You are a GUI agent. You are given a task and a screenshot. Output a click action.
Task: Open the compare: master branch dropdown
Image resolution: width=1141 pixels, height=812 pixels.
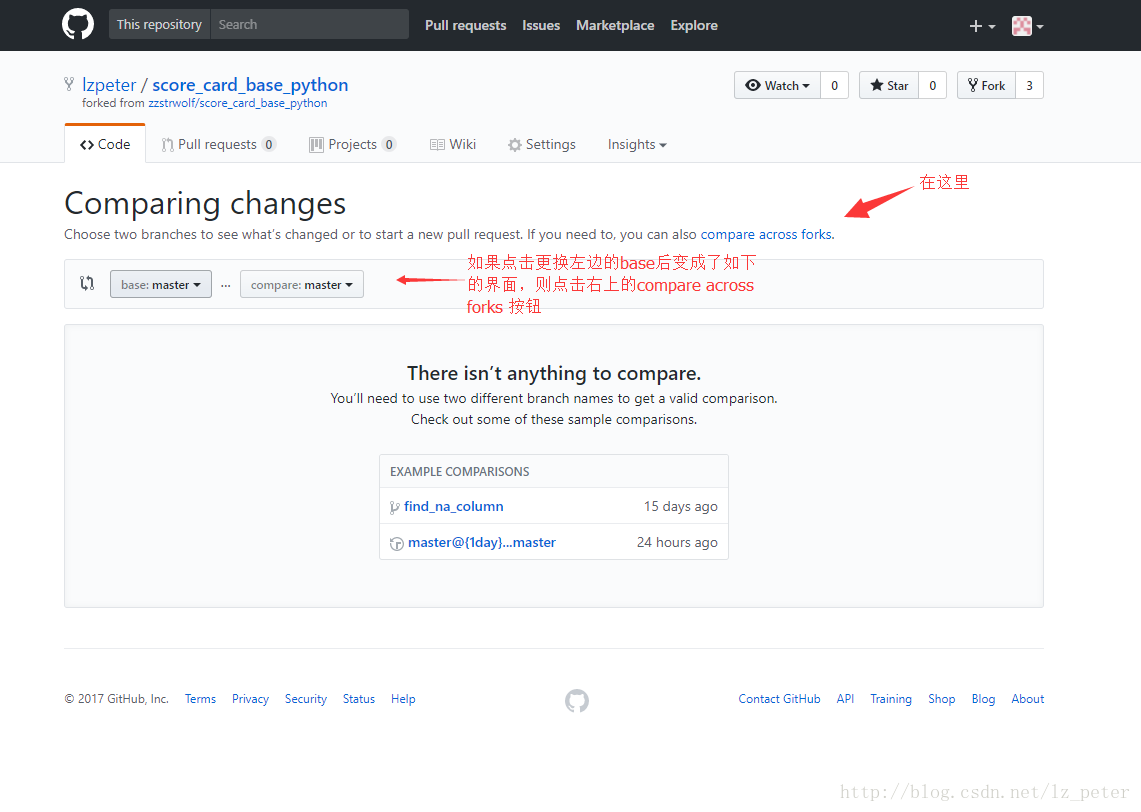coord(302,284)
